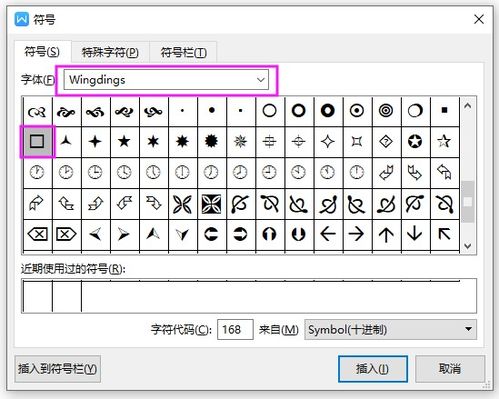Pick the up-left diagonal arrow symbol

444,234
